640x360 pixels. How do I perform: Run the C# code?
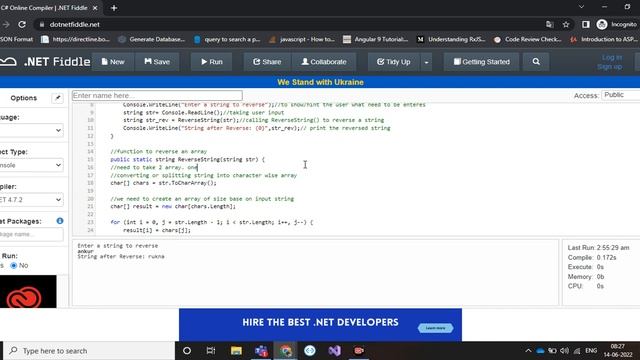click(x=211, y=62)
